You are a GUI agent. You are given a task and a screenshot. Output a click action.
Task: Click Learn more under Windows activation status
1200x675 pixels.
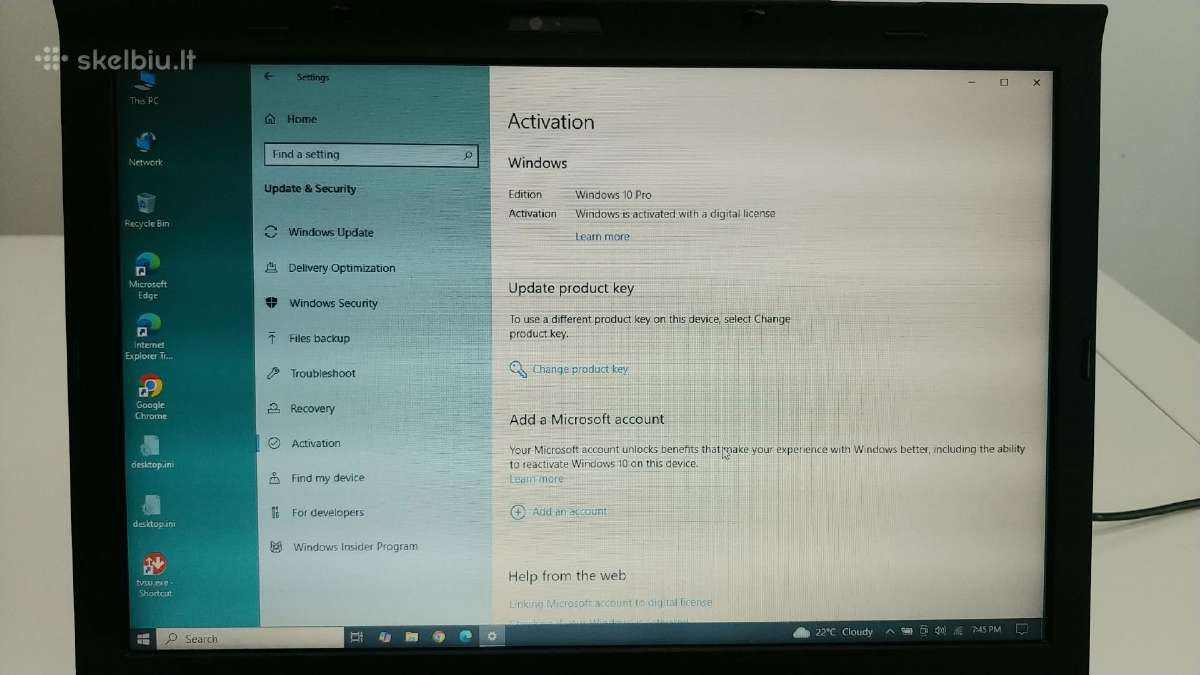click(602, 237)
